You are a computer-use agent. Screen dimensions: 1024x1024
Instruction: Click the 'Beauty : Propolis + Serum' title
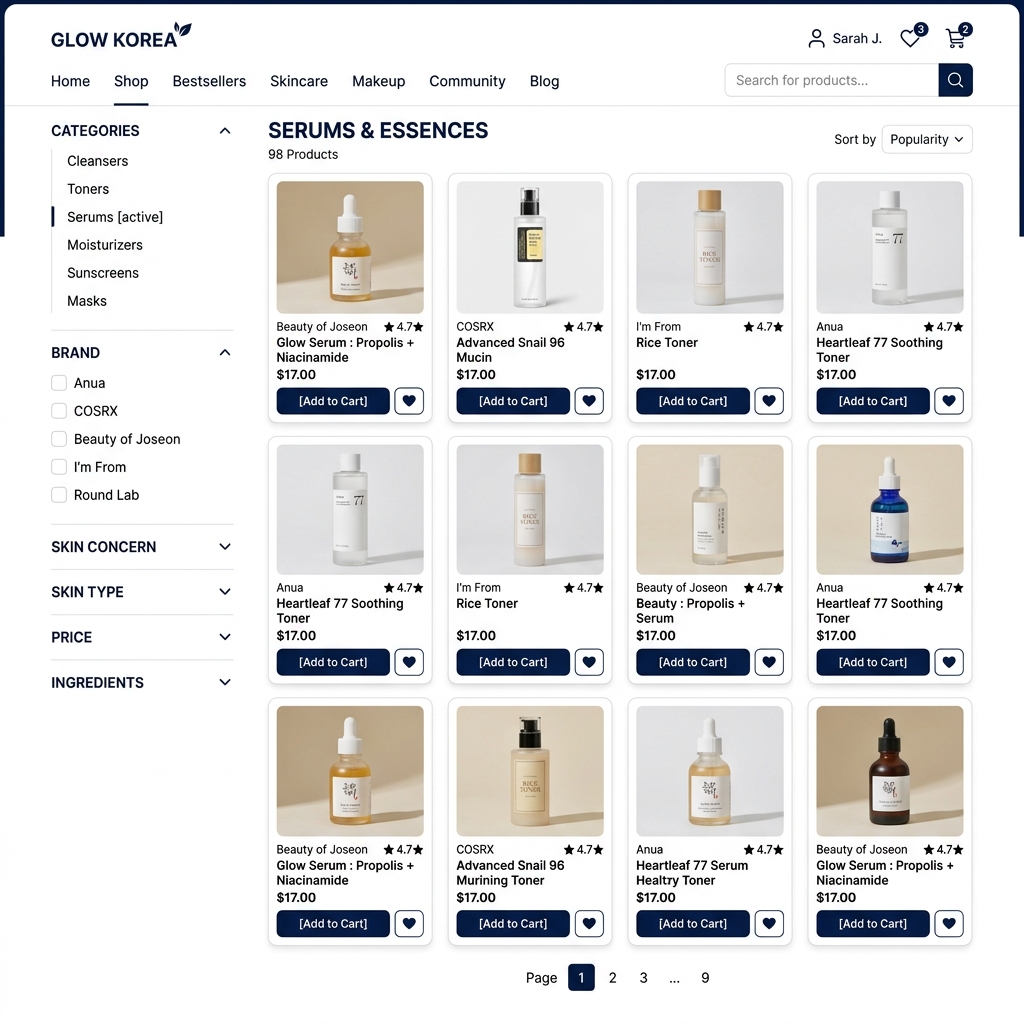(x=690, y=611)
